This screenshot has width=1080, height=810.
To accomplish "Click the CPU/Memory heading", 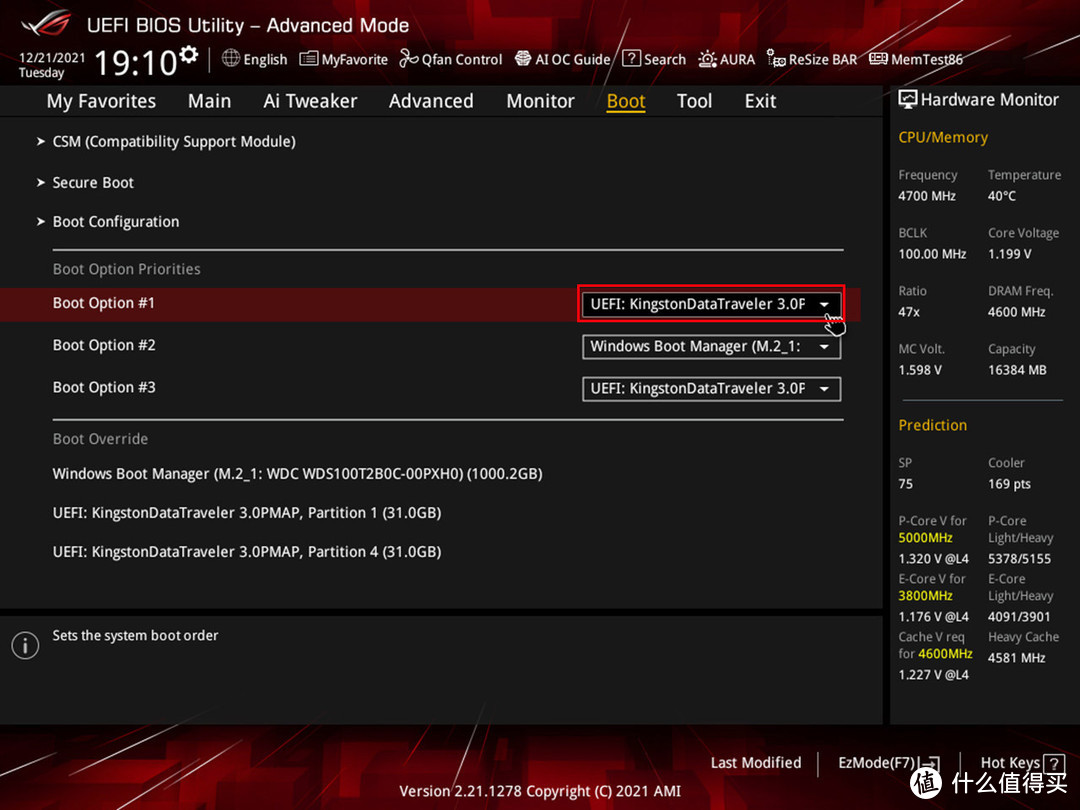I will pyautogui.click(x=943, y=138).
